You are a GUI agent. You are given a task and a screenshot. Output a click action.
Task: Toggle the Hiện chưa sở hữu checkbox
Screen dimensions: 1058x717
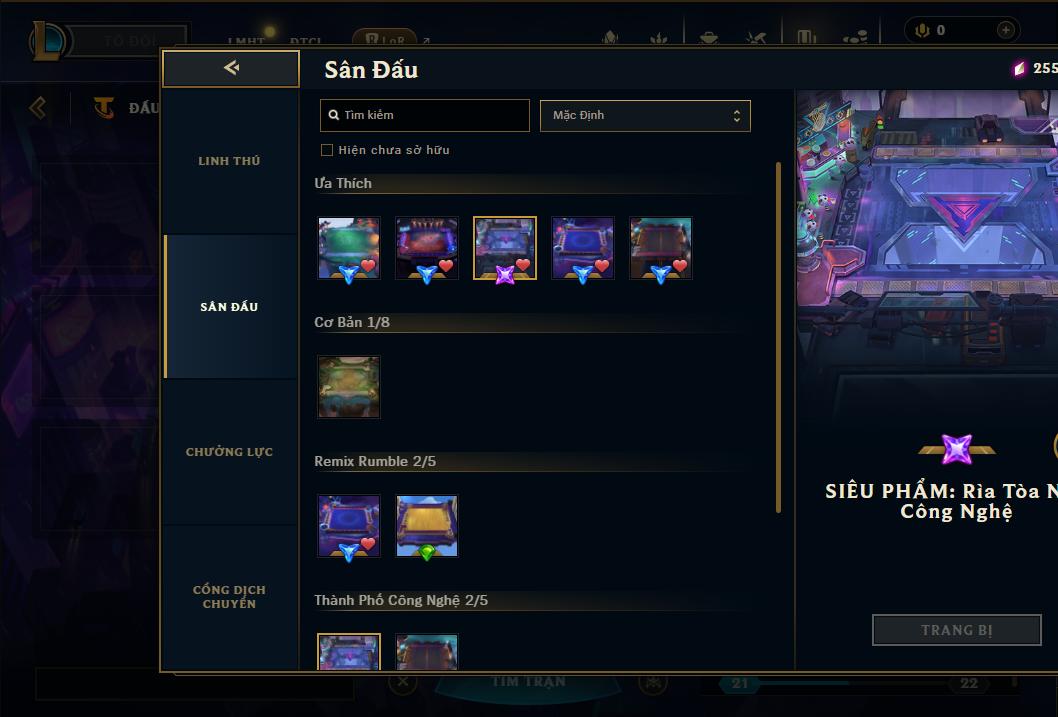point(327,150)
